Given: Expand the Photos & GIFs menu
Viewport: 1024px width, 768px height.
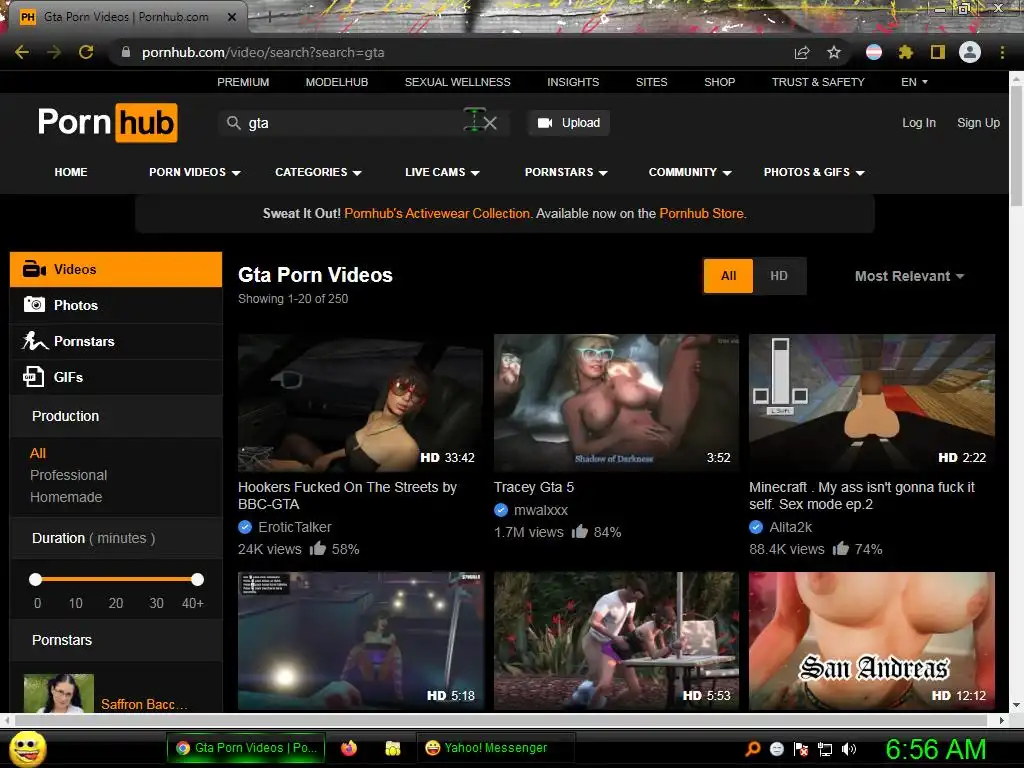Looking at the screenshot, I should [x=814, y=172].
